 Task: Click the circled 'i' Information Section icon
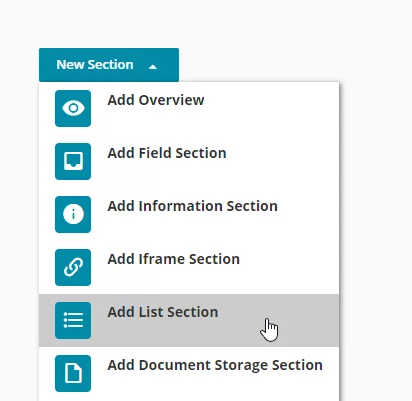[x=73, y=214]
